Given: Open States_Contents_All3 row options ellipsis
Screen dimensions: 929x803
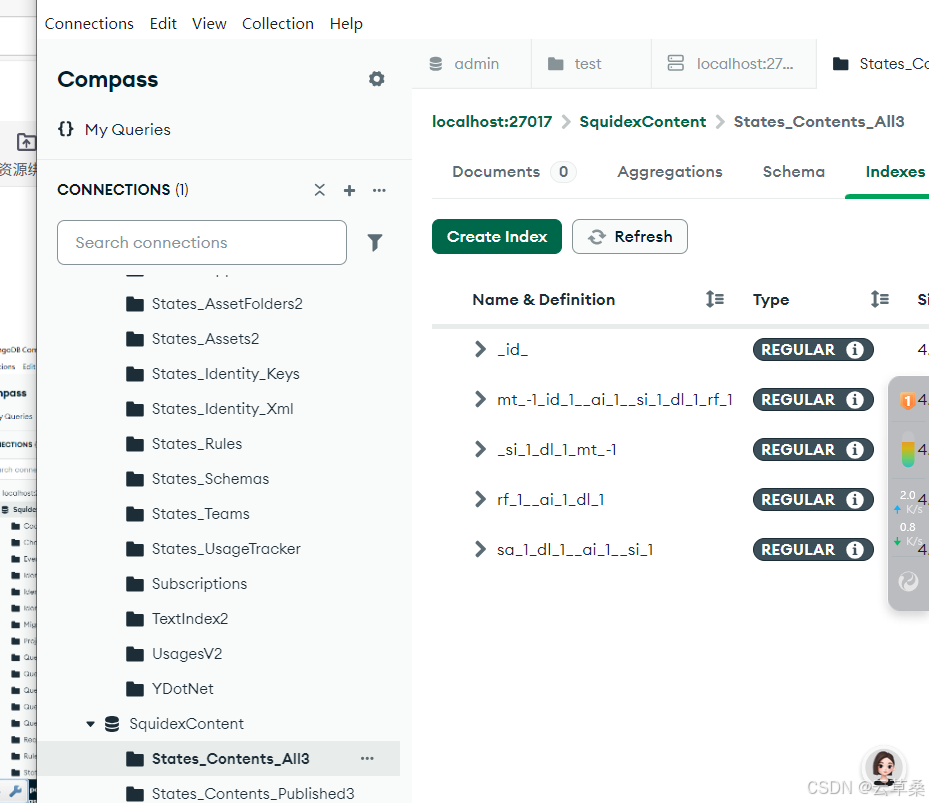Looking at the screenshot, I should click(x=367, y=759).
